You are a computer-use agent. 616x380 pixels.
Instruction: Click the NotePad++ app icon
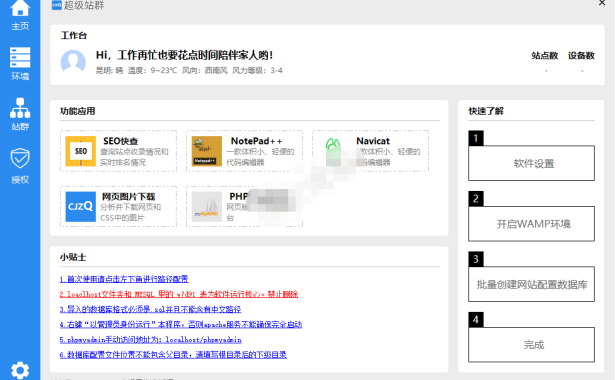coord(207,151)
